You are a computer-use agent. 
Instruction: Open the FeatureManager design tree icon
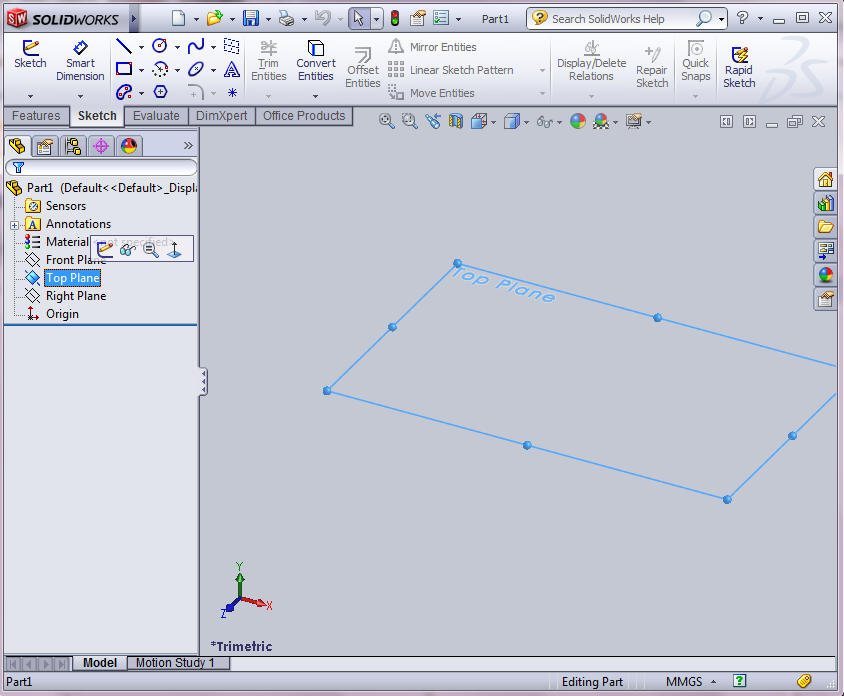pyautogui.click(x=17, y=145)
